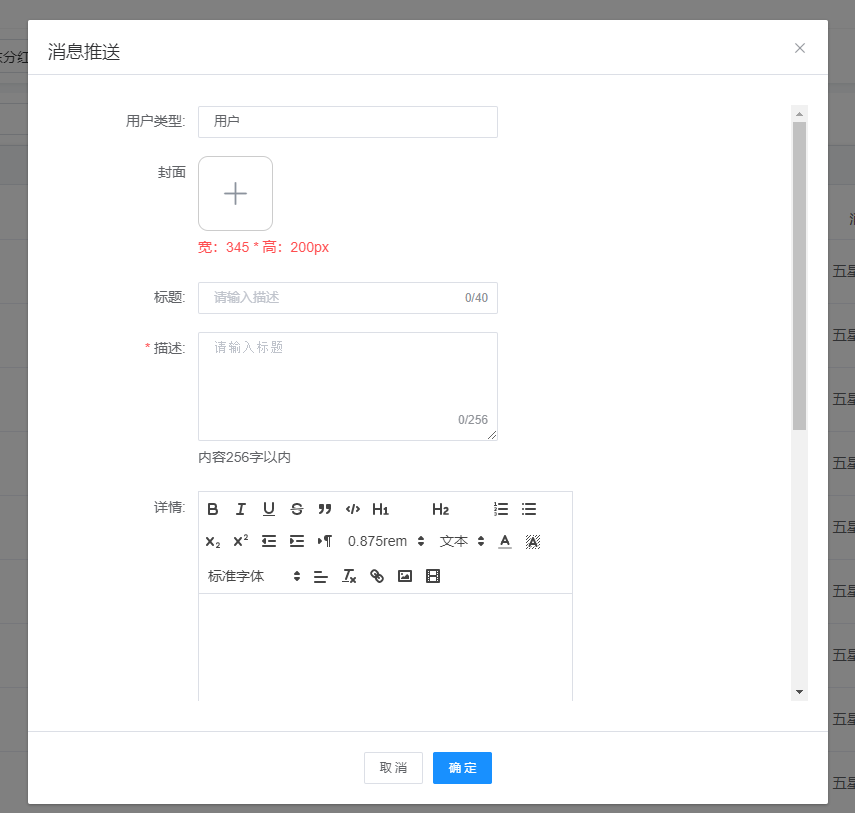Click the cover image upload box
Viewport: 855px width, 813px height.
pos(235,194)
